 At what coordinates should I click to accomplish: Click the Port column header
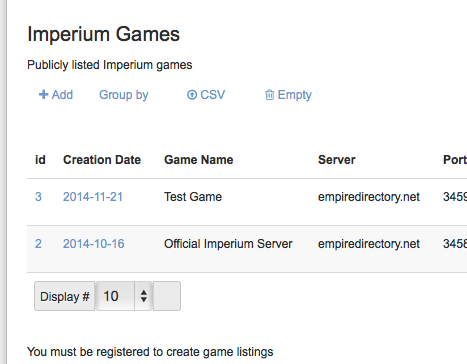[455, 160]
